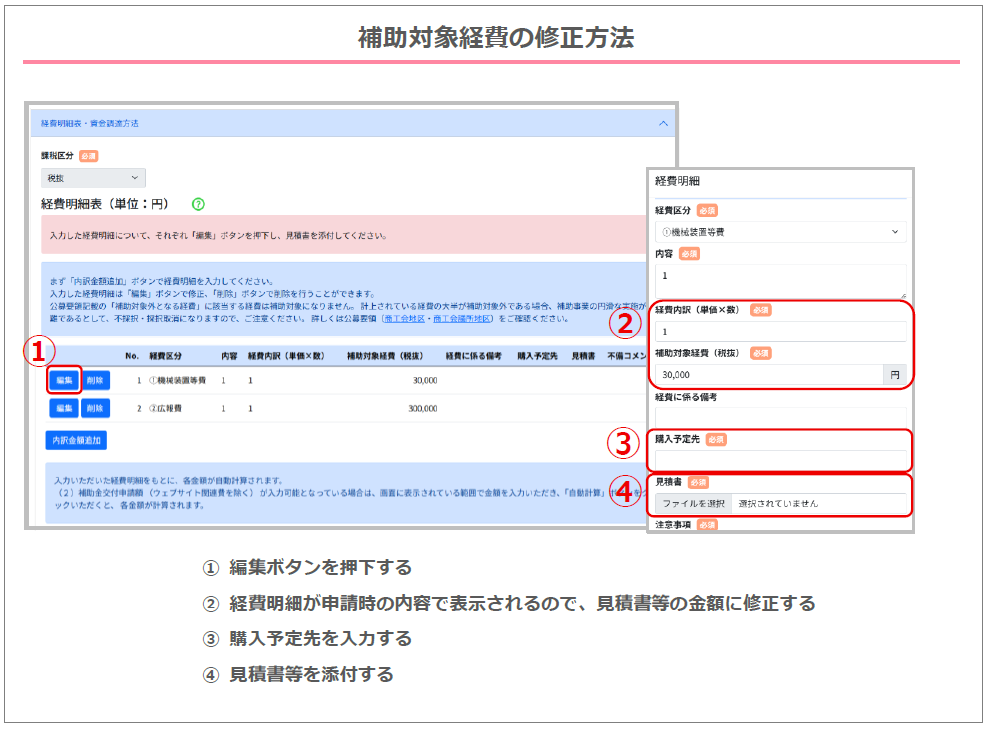Click the 円 unit addon beside amount
989x731 pixels.
(x=895, y=374)
